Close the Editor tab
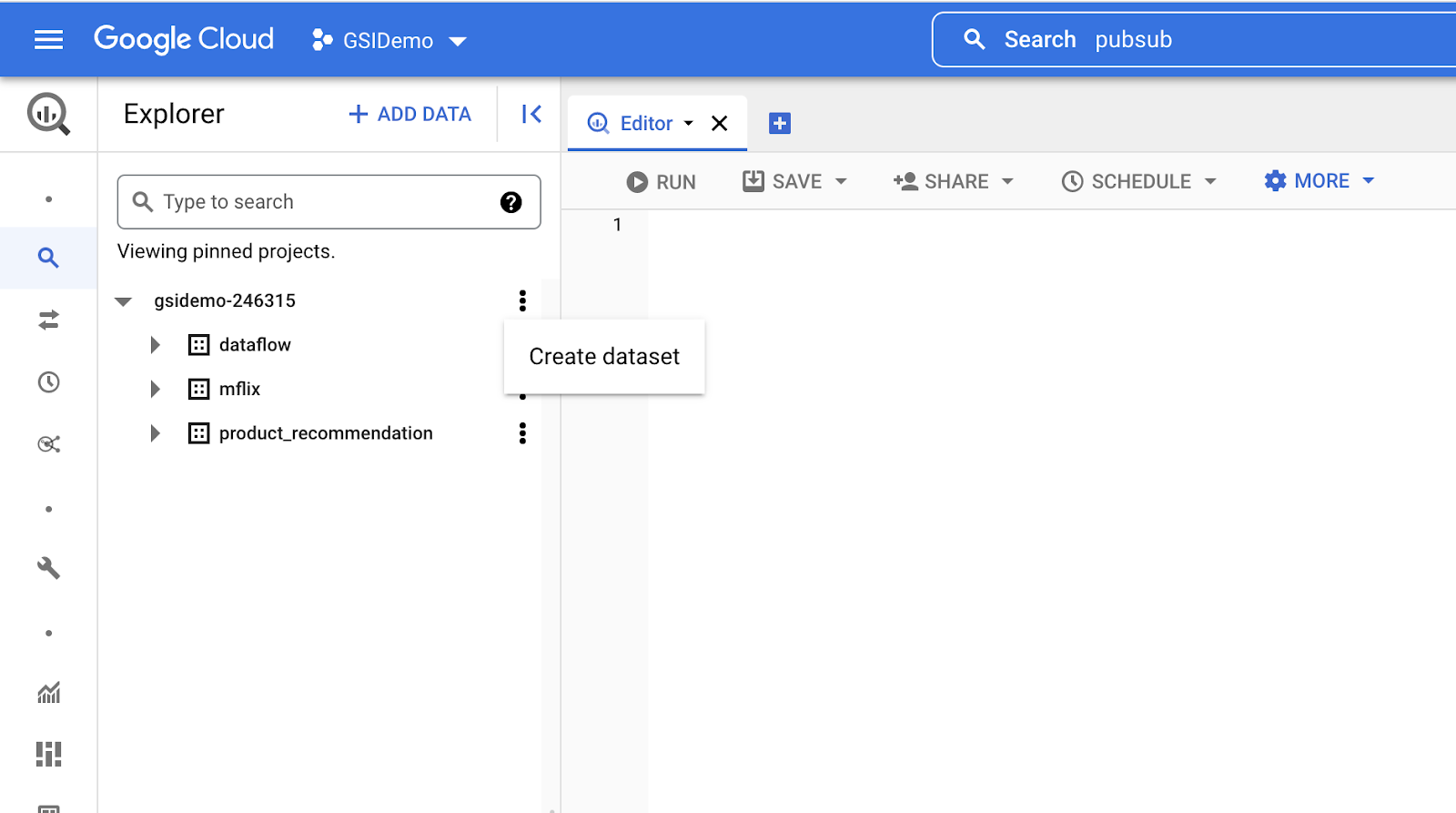 [x=719, y=123]
